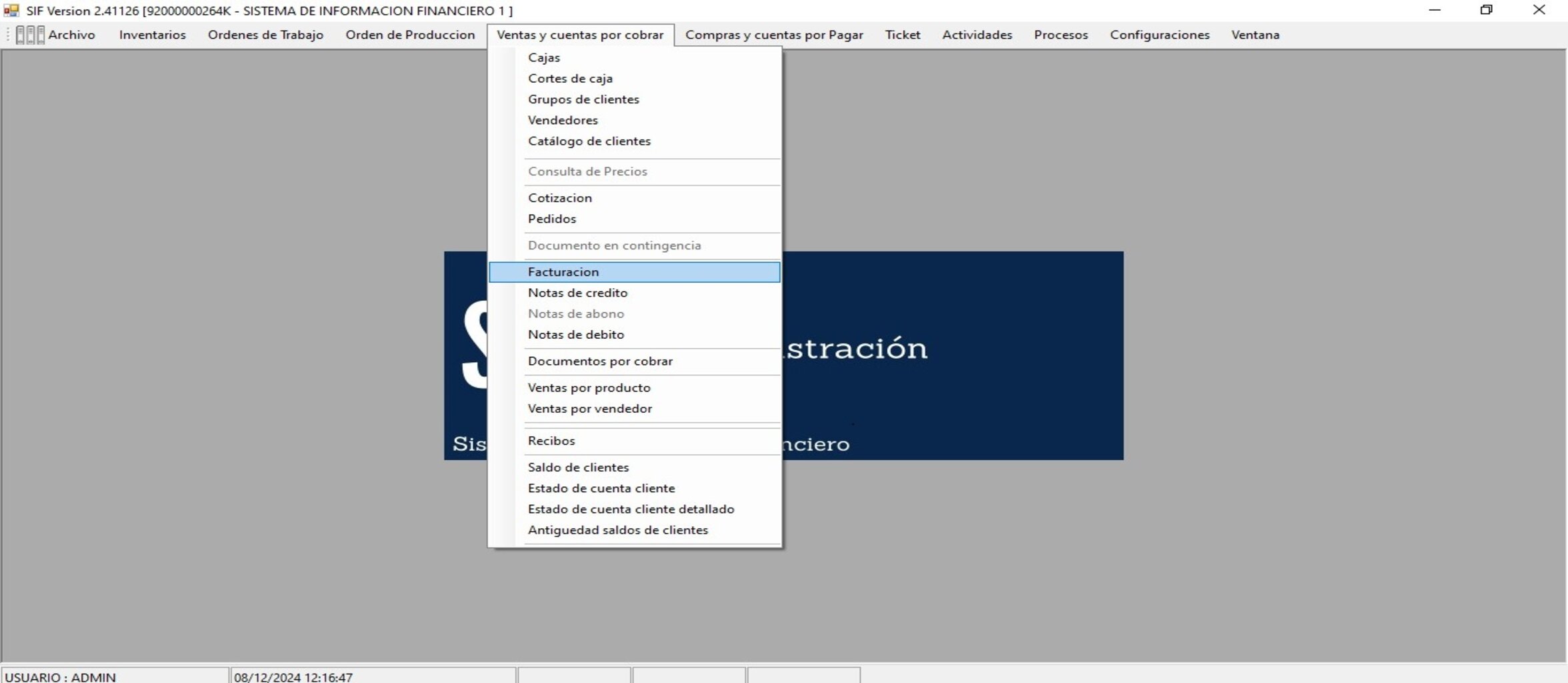Collapse the Ventas y cuentas por cobrar menu
The height and width of the screenshot is (683, 1568).
coord(580,35)
